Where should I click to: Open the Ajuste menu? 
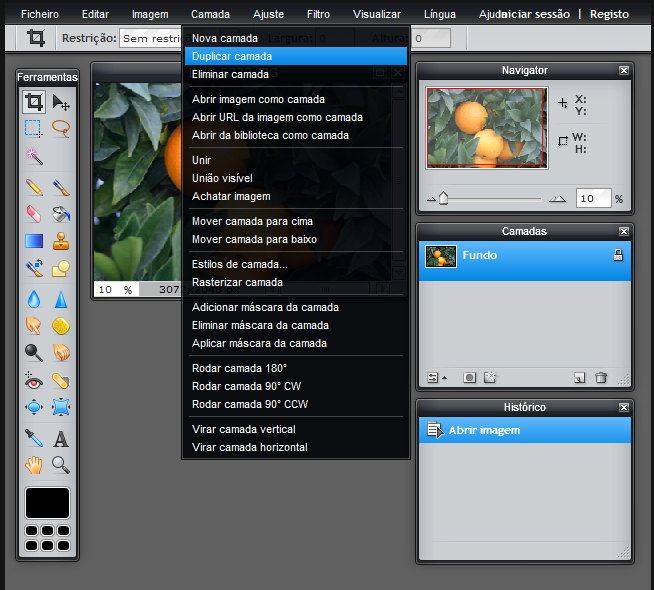[x=268, y=14]
